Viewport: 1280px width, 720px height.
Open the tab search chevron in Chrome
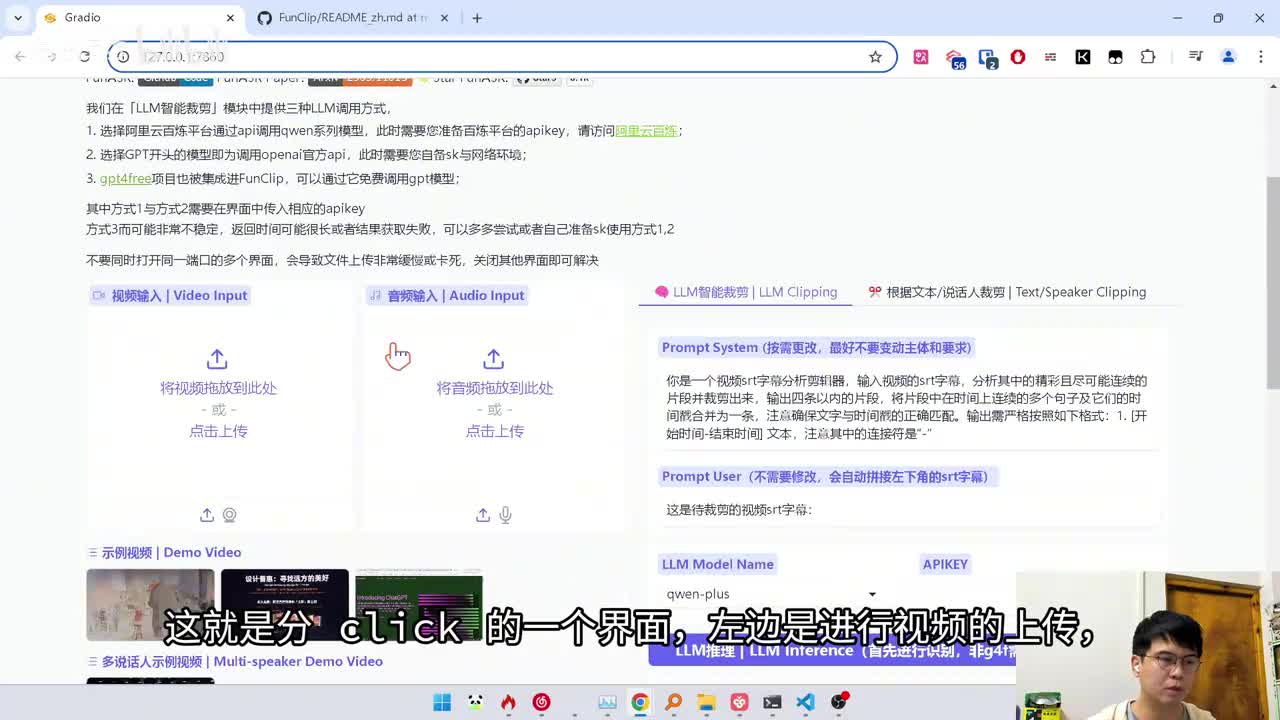tap(18, 18)
